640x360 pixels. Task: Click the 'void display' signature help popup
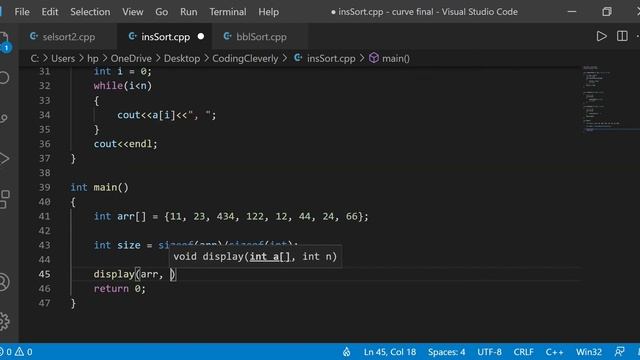click(x=255, y=256)
